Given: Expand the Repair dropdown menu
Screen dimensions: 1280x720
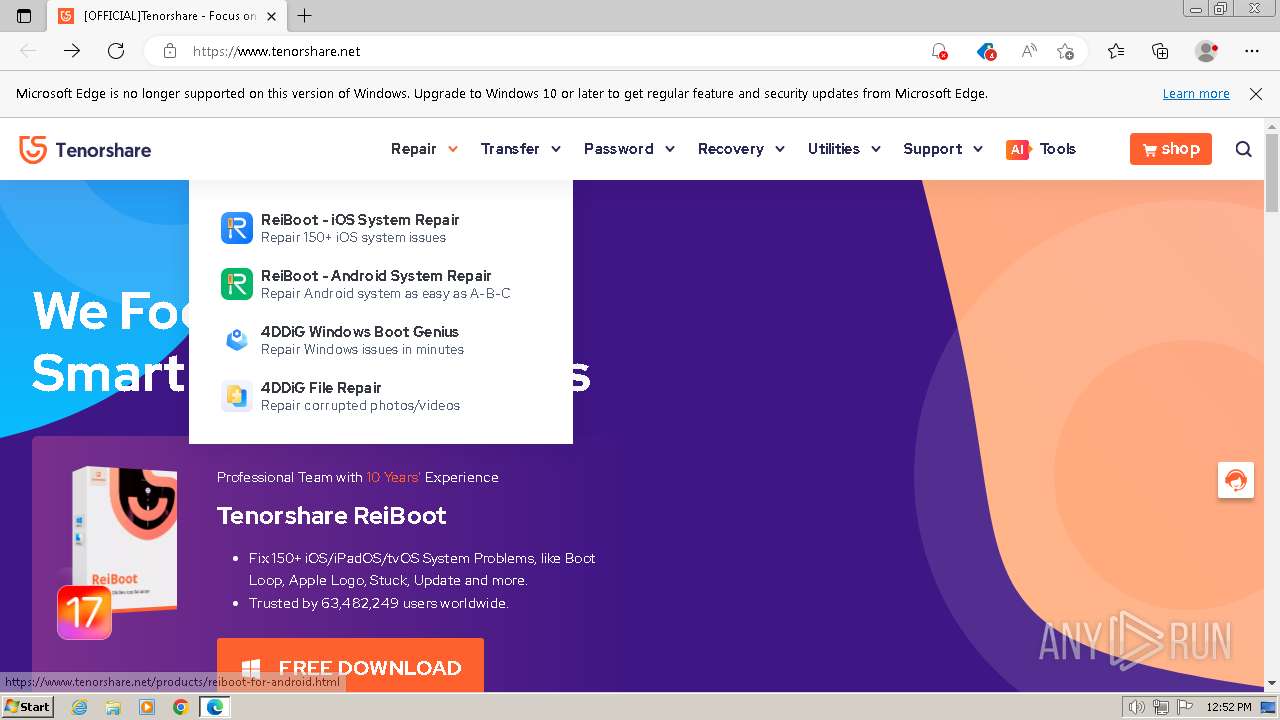Looking at the screenshot, I should click(x=424, y=149).
